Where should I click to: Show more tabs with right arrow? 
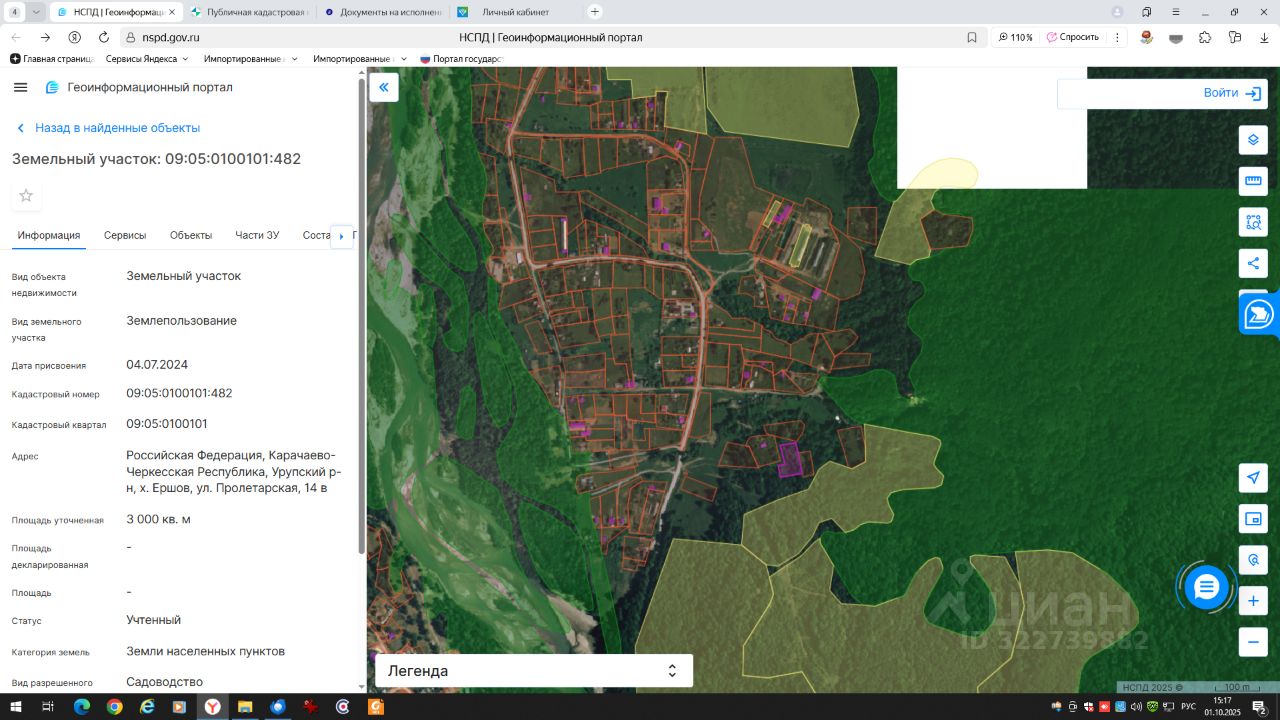coord(341,236)
